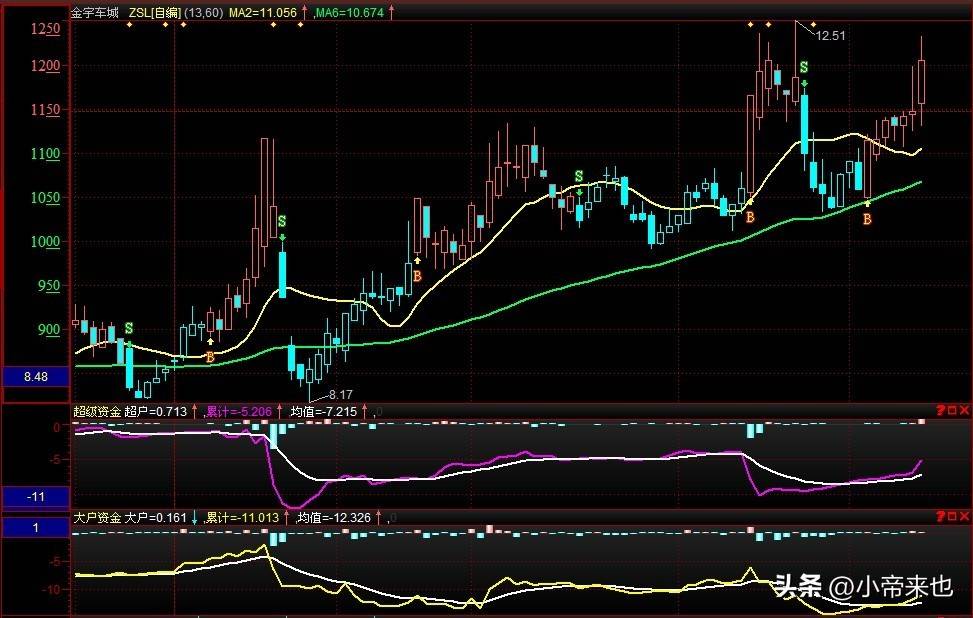Maximize the 大户资金 indicator panel
973x618 pixels.
click(953, 516)
